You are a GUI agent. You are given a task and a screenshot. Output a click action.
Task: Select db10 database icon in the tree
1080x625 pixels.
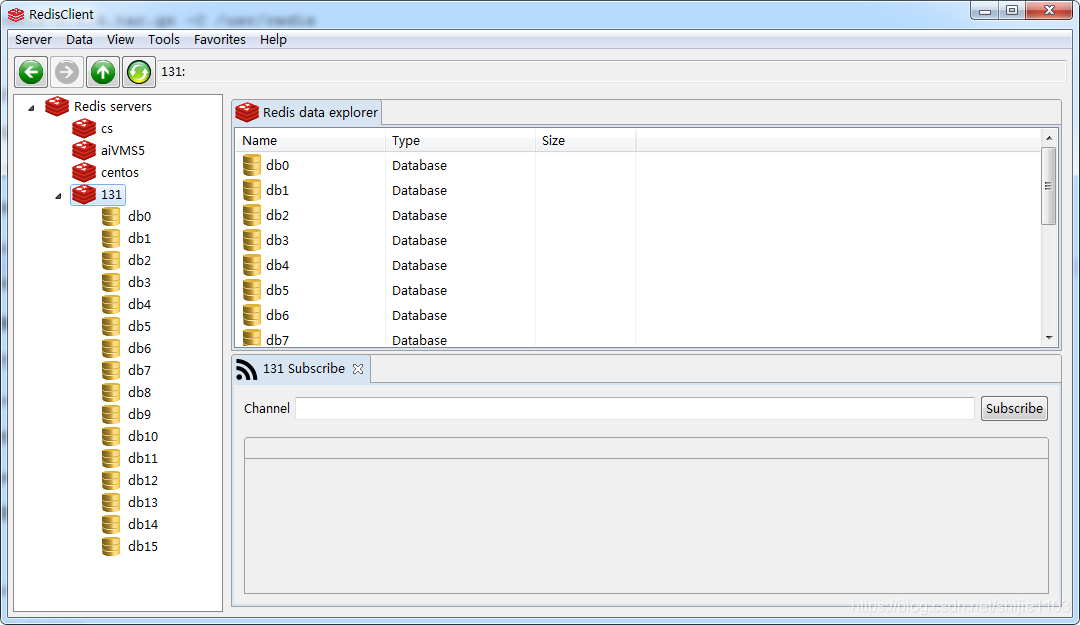click(111, 437)
